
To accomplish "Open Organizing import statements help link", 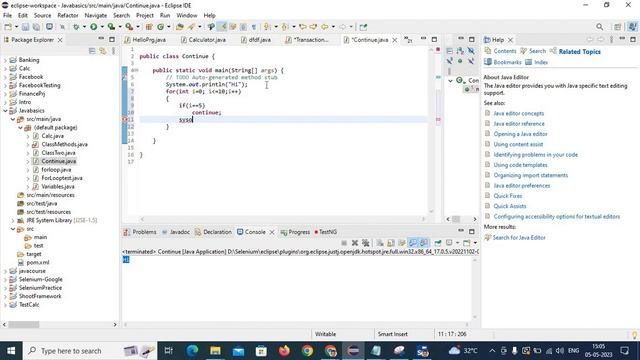I will [x=530, y=175].
